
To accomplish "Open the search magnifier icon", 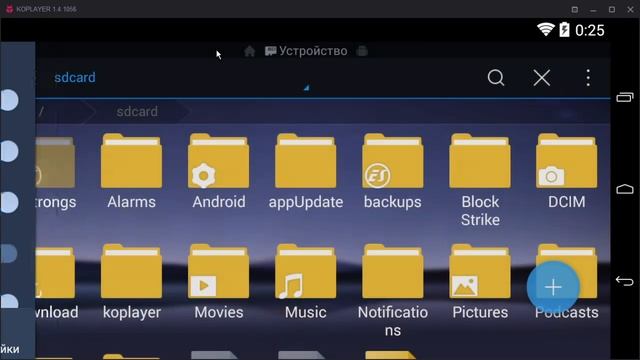I will click(x=496, y=78).
